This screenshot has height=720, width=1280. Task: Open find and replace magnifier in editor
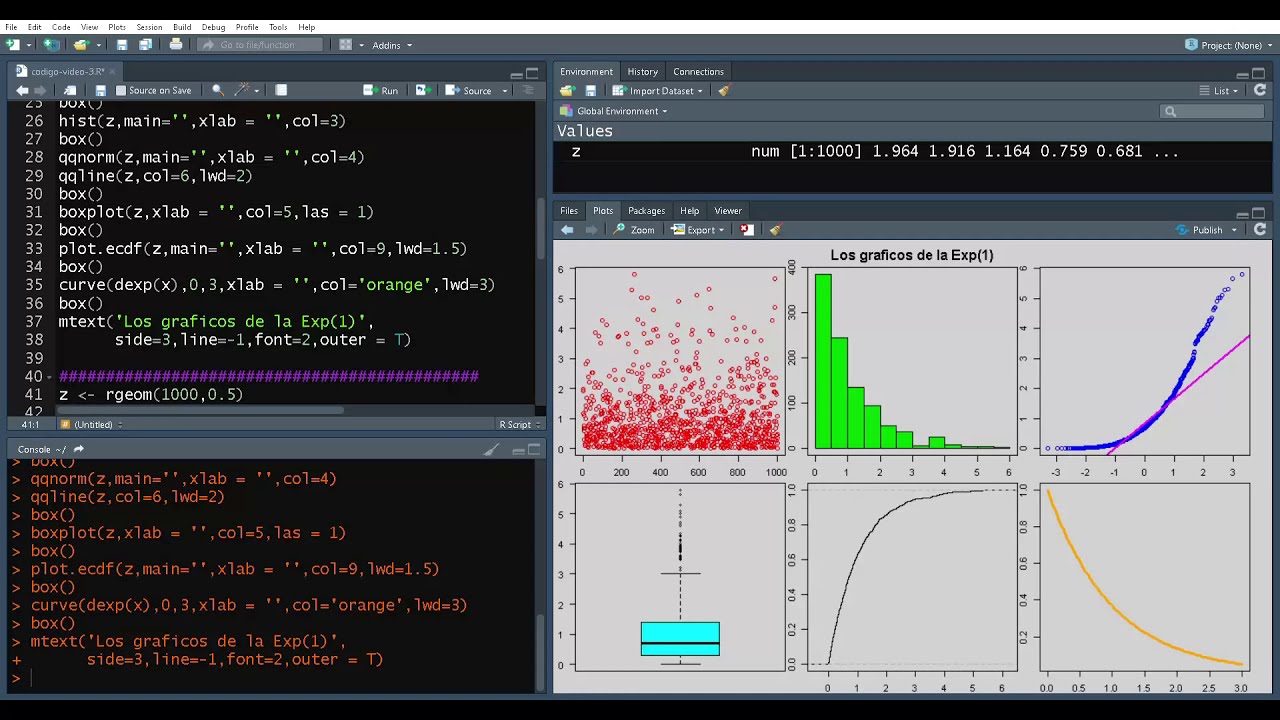(217, 90)
